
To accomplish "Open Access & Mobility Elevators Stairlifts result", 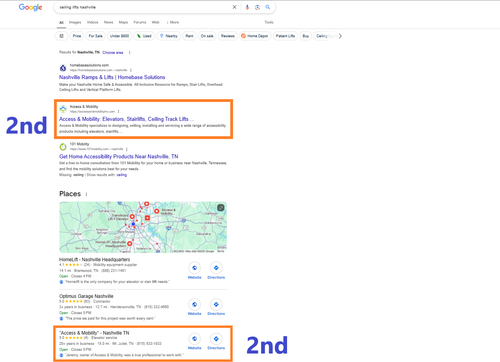I will tap(126, 119).
